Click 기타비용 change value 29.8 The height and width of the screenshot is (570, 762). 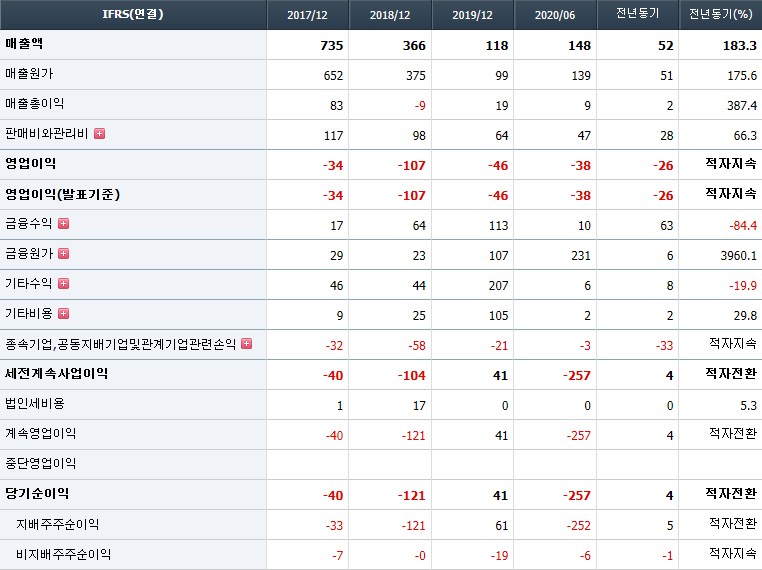[745, 316]
